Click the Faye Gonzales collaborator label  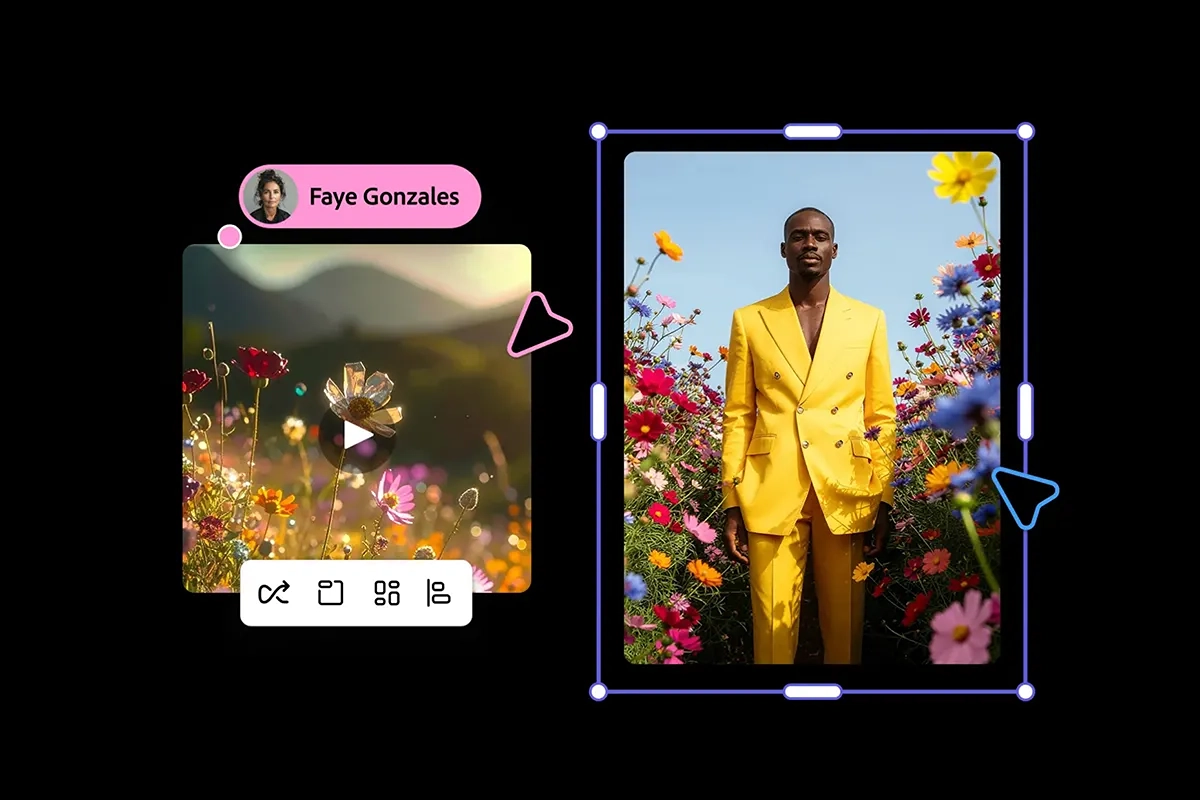(385, 197)
